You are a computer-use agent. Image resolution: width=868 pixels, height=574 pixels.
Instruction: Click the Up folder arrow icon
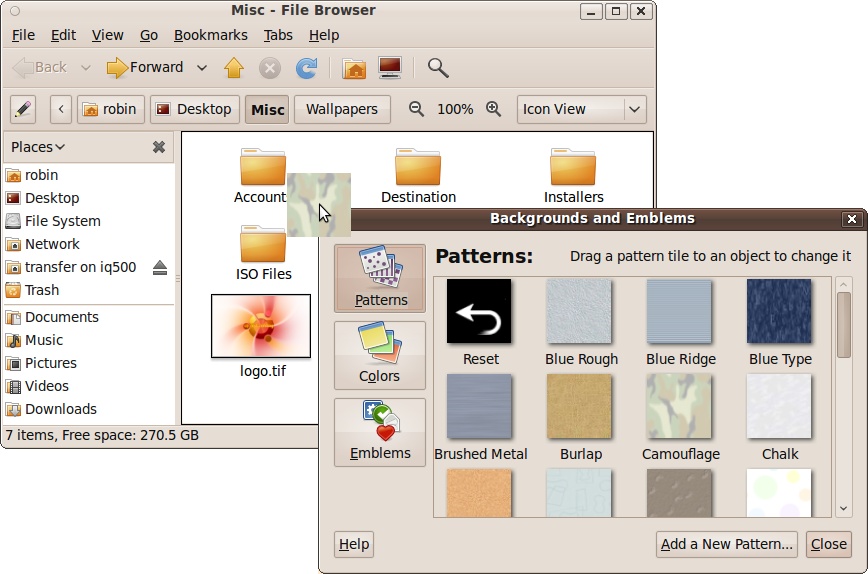click(234, 68)
